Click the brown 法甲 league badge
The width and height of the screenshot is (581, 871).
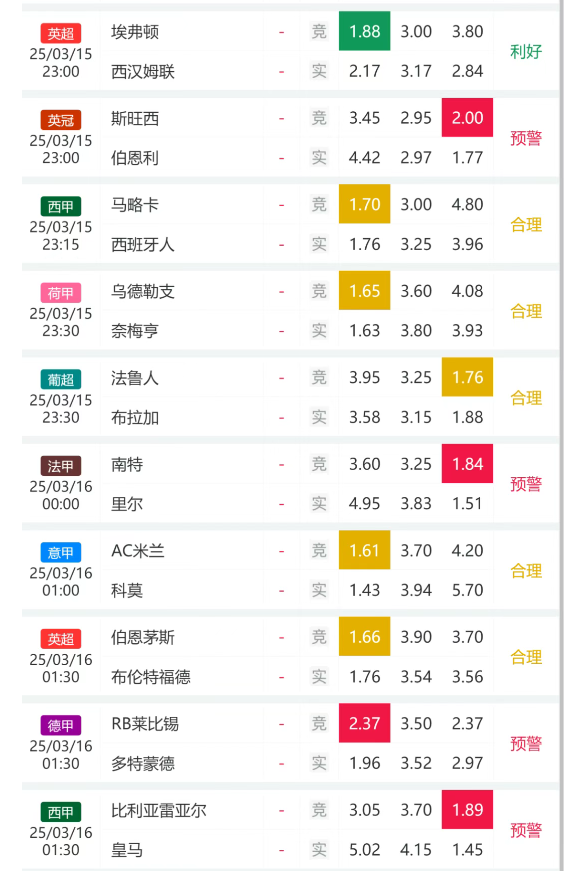click(x=61, y=466)
